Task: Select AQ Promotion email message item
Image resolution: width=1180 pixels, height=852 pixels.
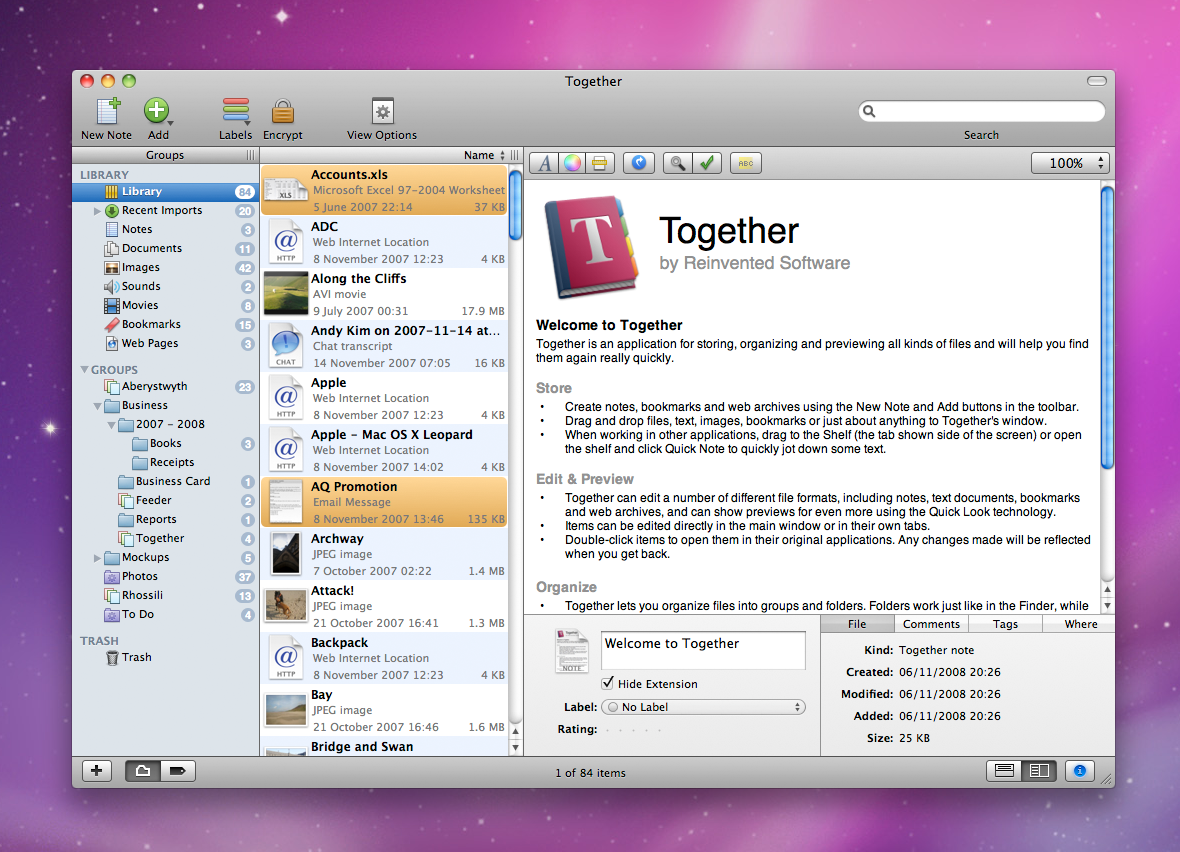Action: point(385,502)
